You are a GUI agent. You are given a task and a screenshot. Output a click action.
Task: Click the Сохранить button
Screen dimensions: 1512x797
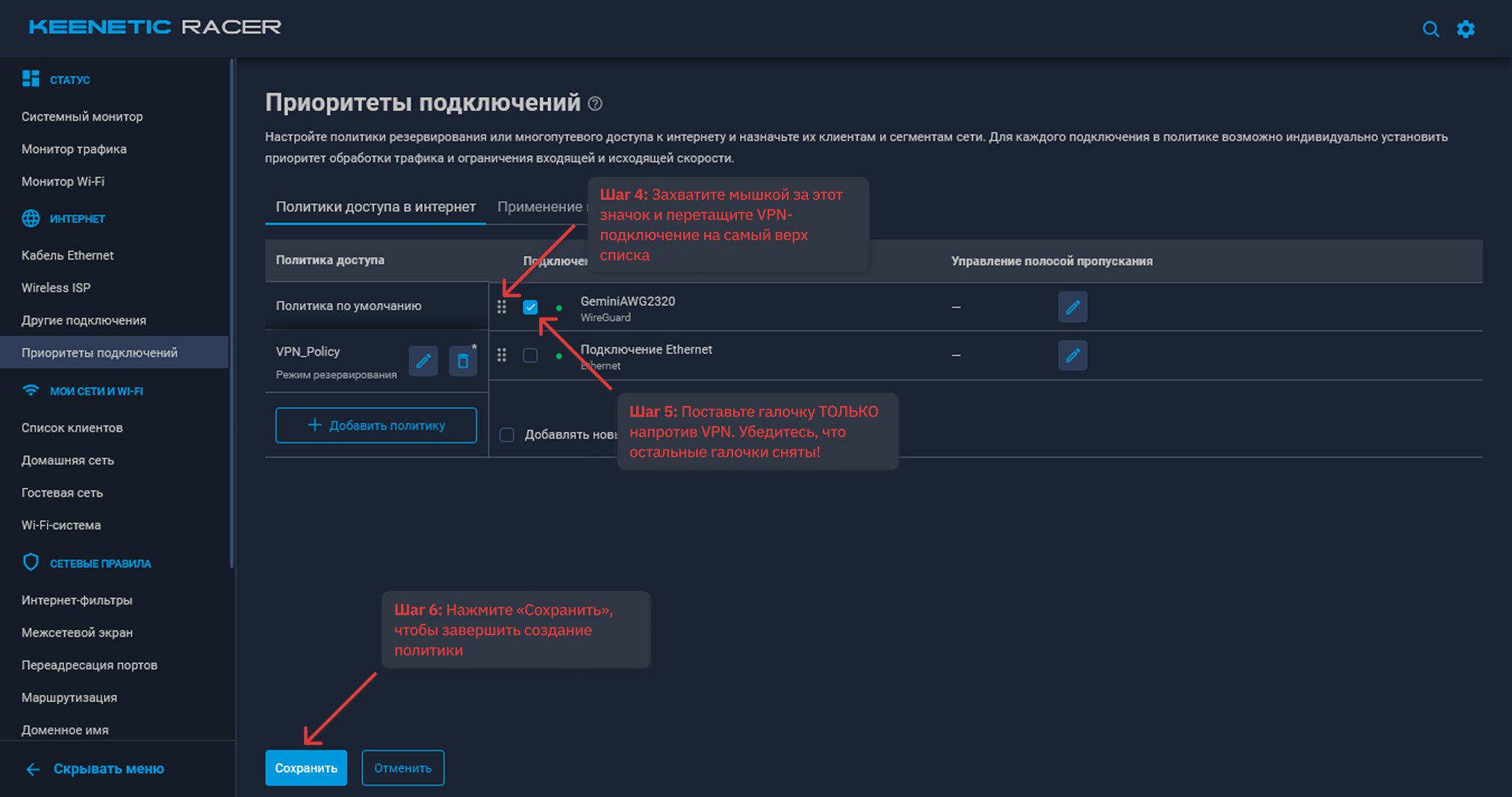click(x=306, y=768)
